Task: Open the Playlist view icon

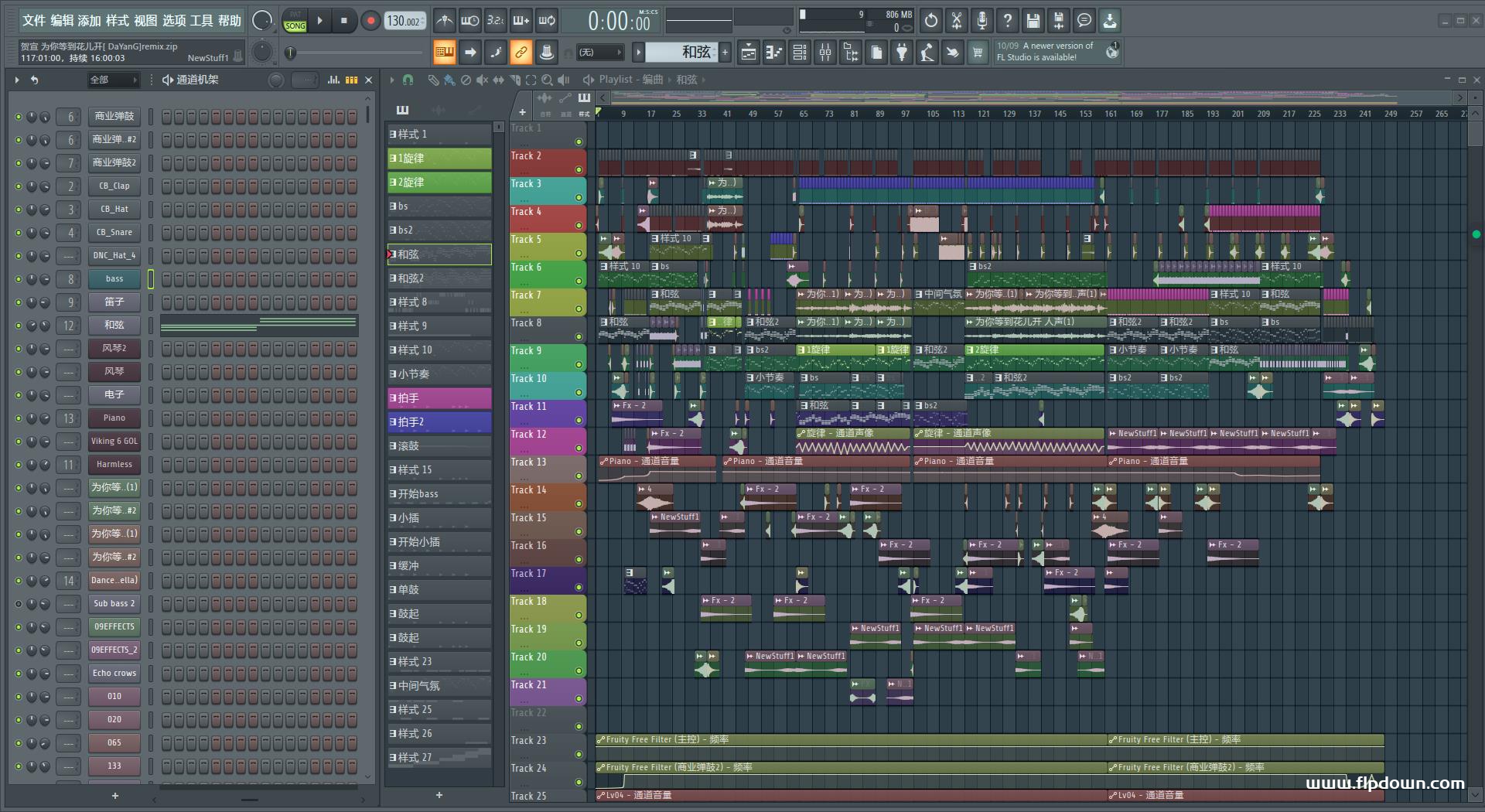Action: 749,53
